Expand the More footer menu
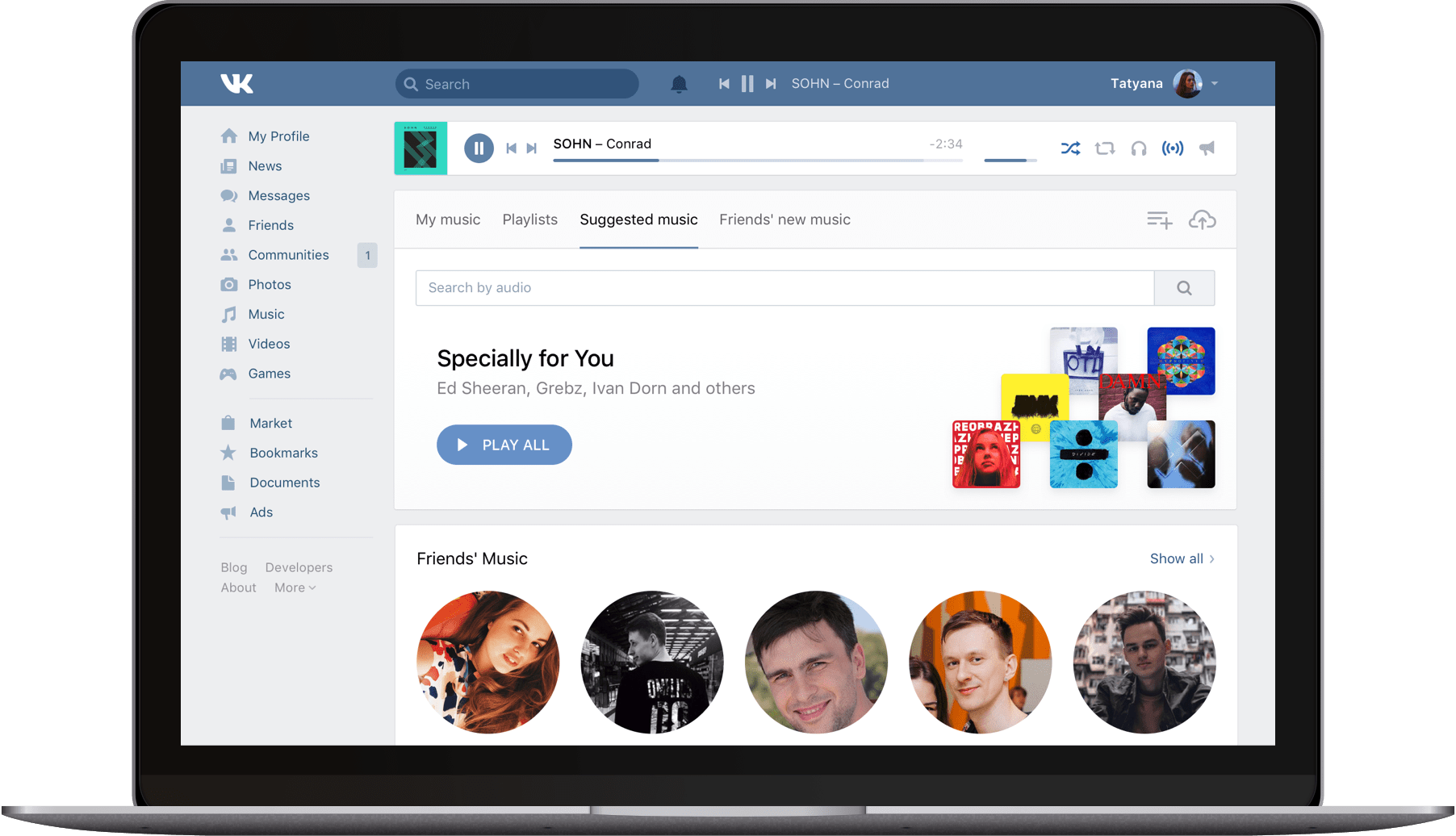Viewport: 1456px width, 836px height. coord(295,587)
